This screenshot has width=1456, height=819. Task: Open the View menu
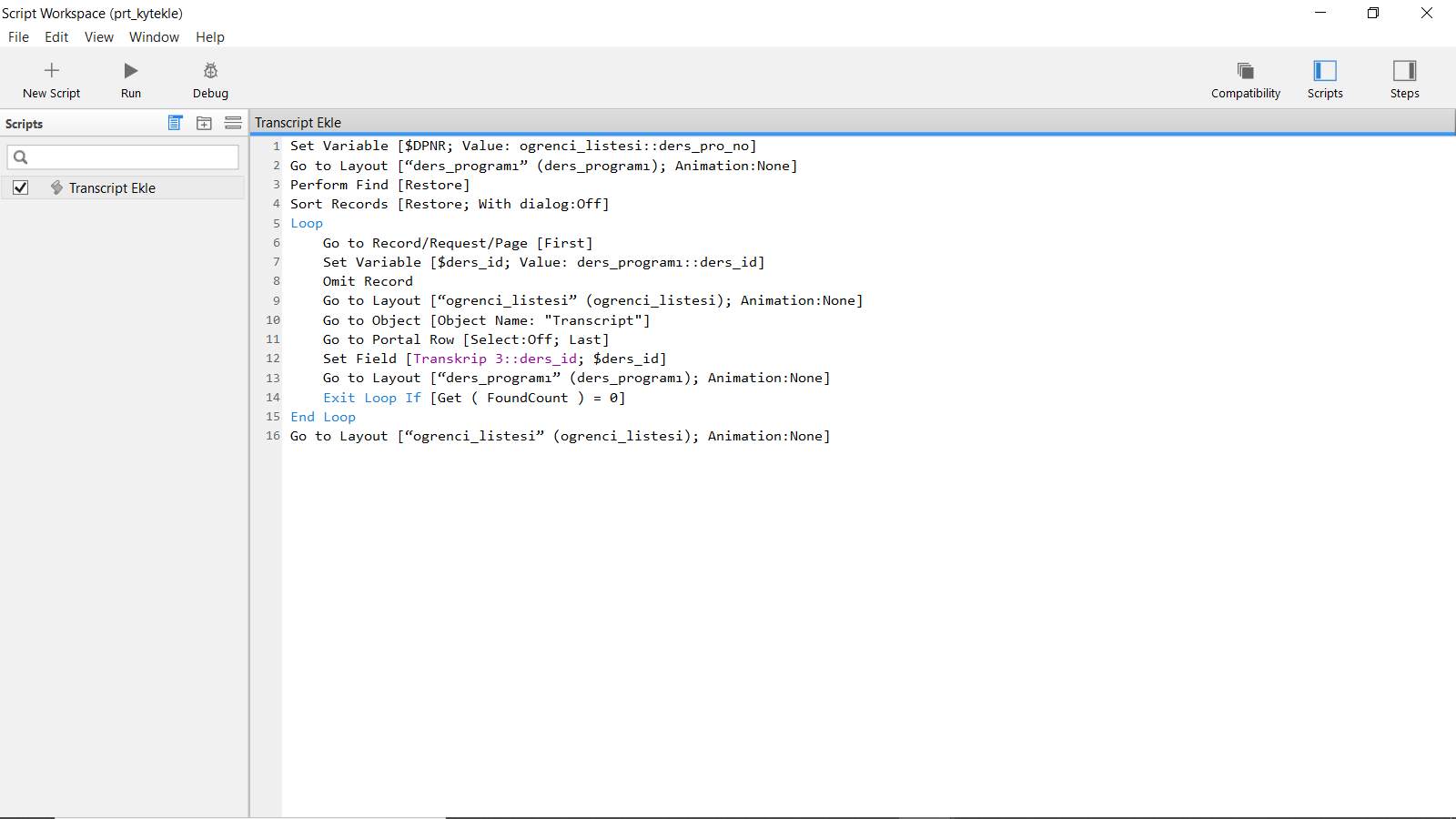(x=99, y=37)
